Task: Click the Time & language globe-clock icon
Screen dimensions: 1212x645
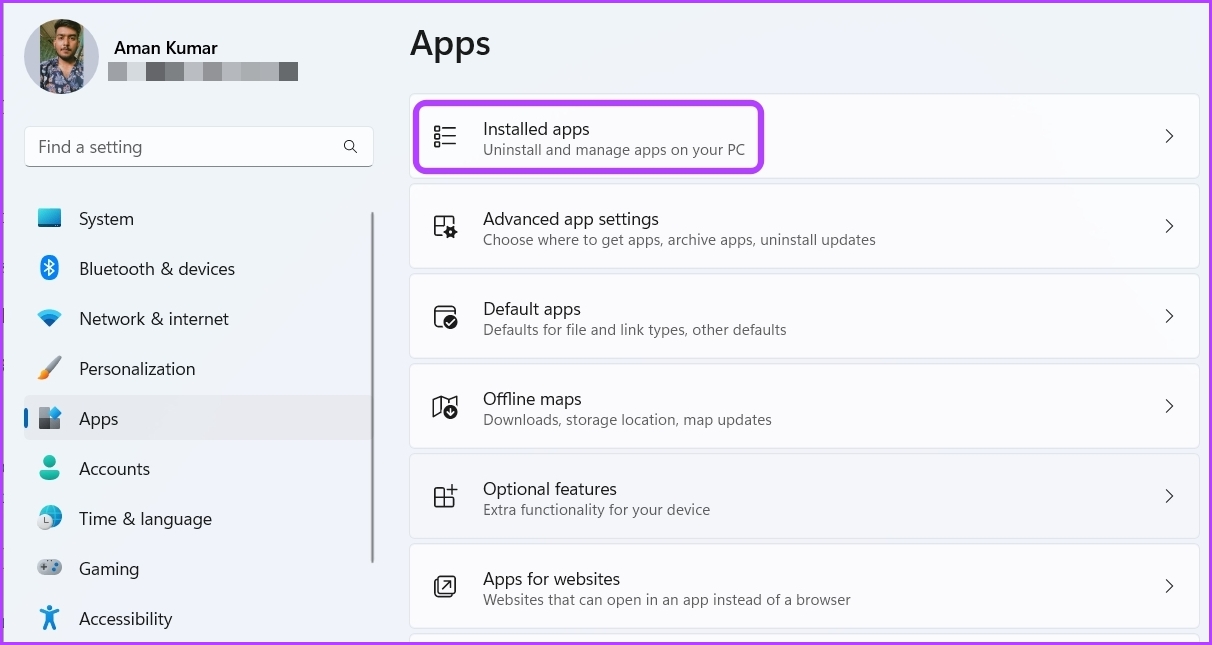Action: pyautogui.click(x=50, y=518)
